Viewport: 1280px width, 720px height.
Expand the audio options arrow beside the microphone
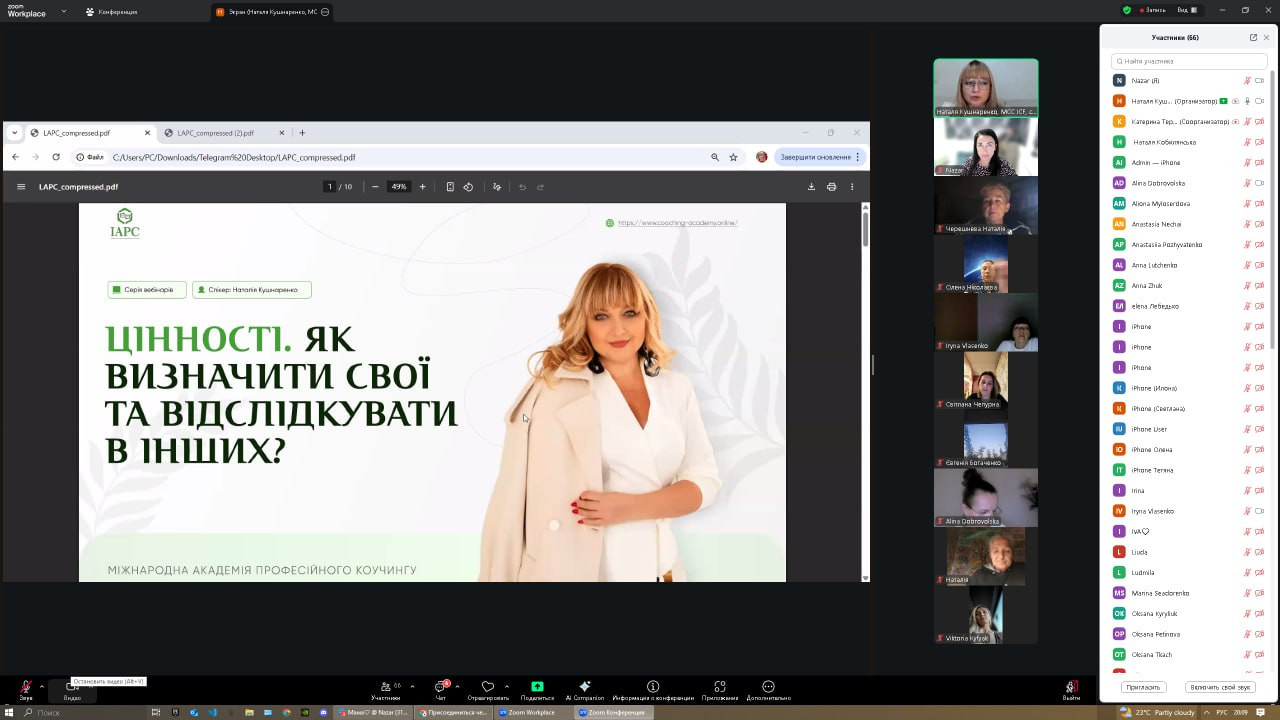pos(41,686)
